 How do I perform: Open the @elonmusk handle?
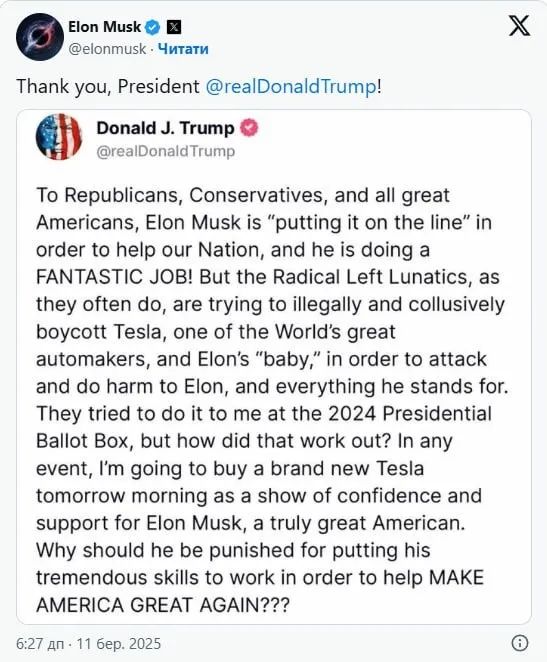pyautogui.click(x=107, y=49)
